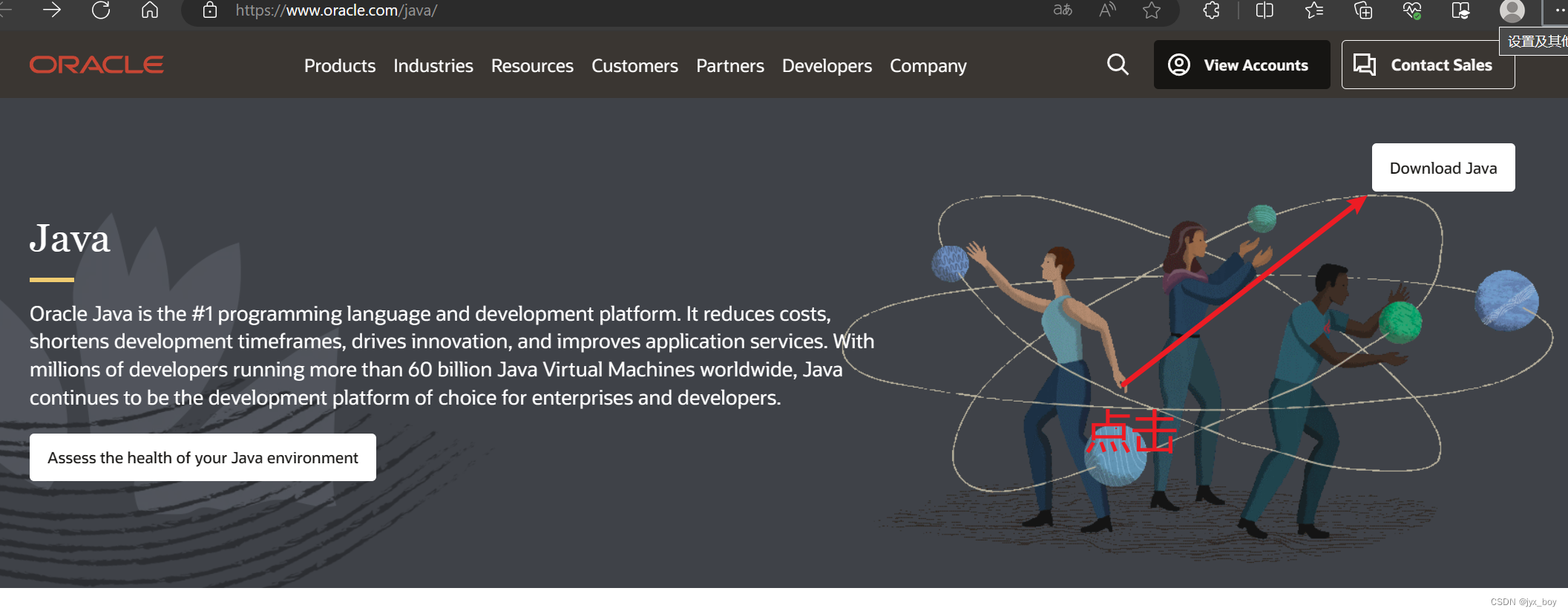Open the favorites list icon

tap(1314, 10)
